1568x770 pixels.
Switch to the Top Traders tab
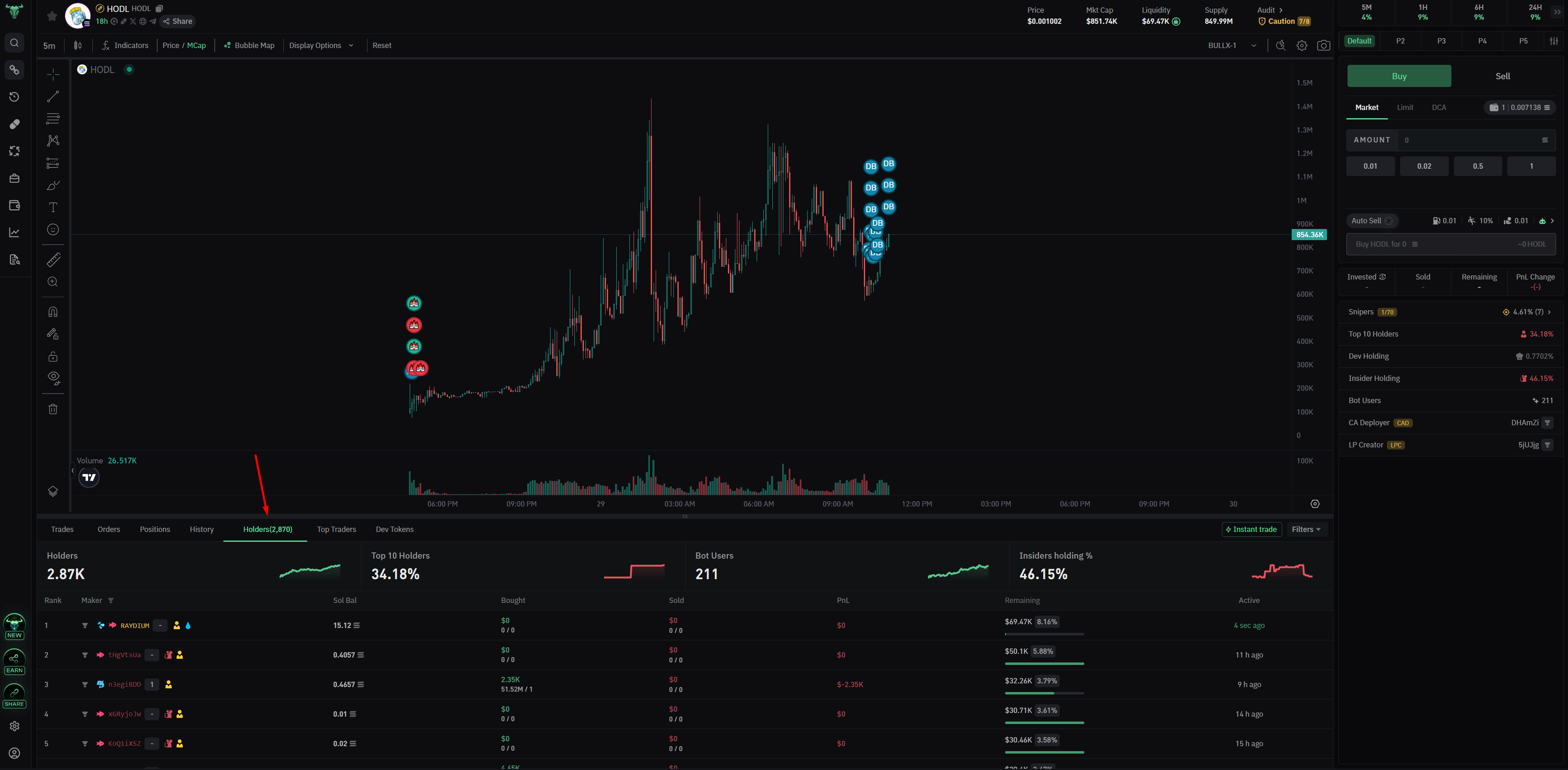(336, 529)
